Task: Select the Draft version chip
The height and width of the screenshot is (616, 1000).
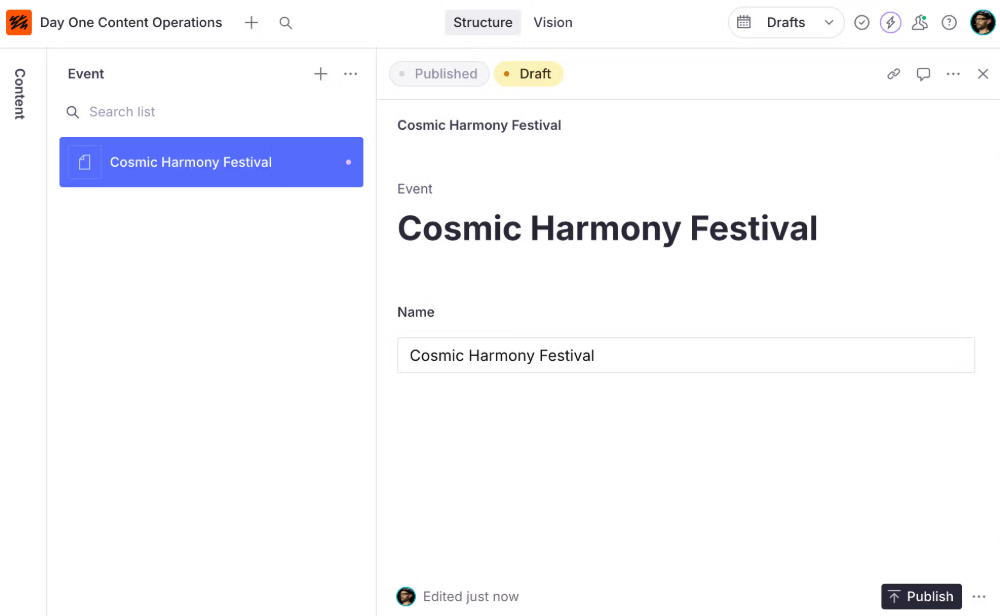Action: (x=528, y=74)
